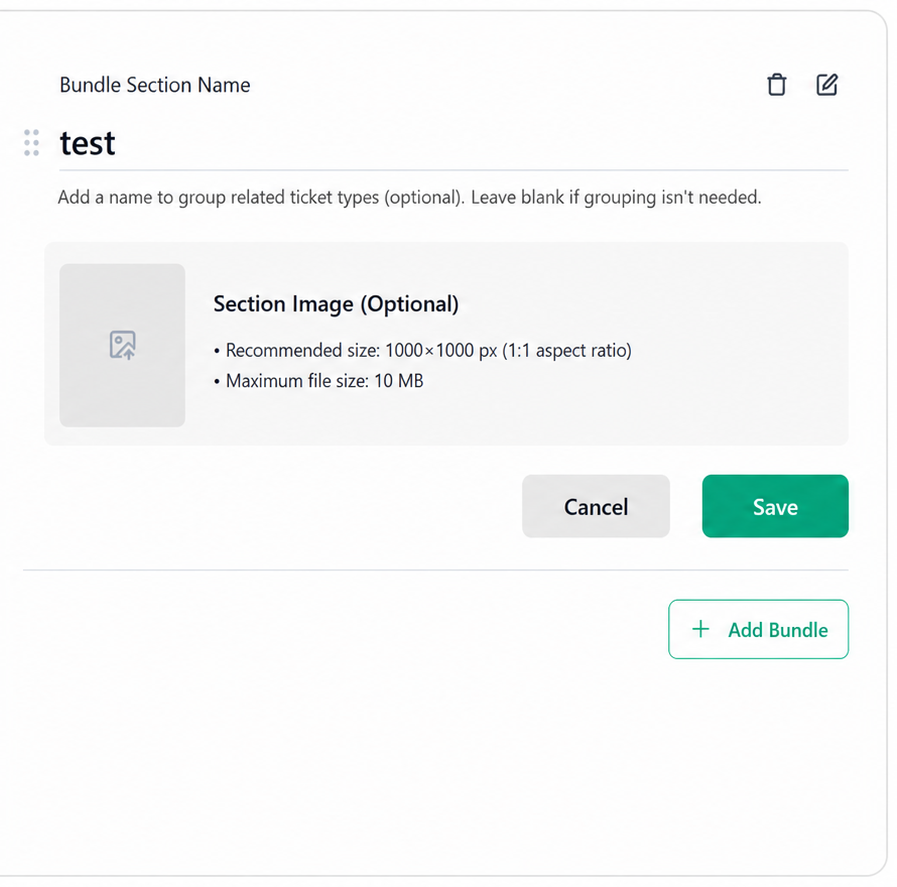Screen dimensions: 897x887
Task: Cancel the bundle section edit
Action: 596,506
